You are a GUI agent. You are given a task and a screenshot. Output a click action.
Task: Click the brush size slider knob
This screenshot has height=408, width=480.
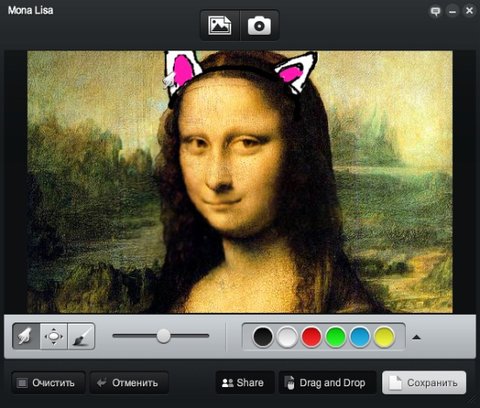(163, 336)
